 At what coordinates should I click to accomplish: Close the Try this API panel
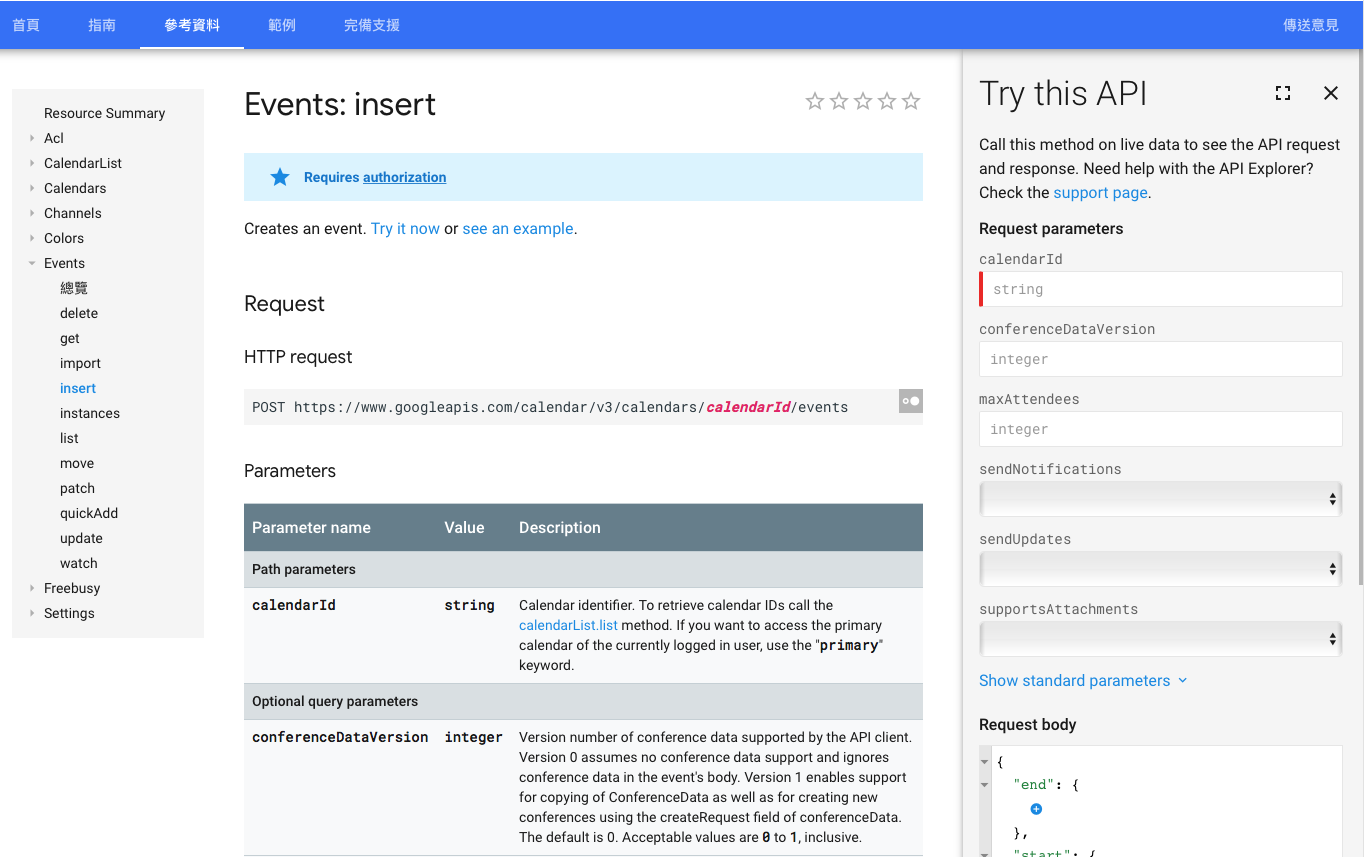[1330, 93]
